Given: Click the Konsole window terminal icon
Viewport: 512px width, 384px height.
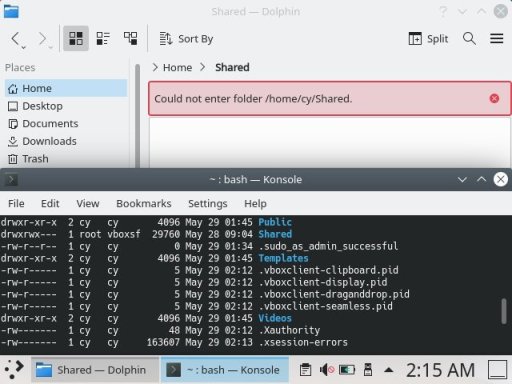Looking at the screenshot, I should coord(11,180).
